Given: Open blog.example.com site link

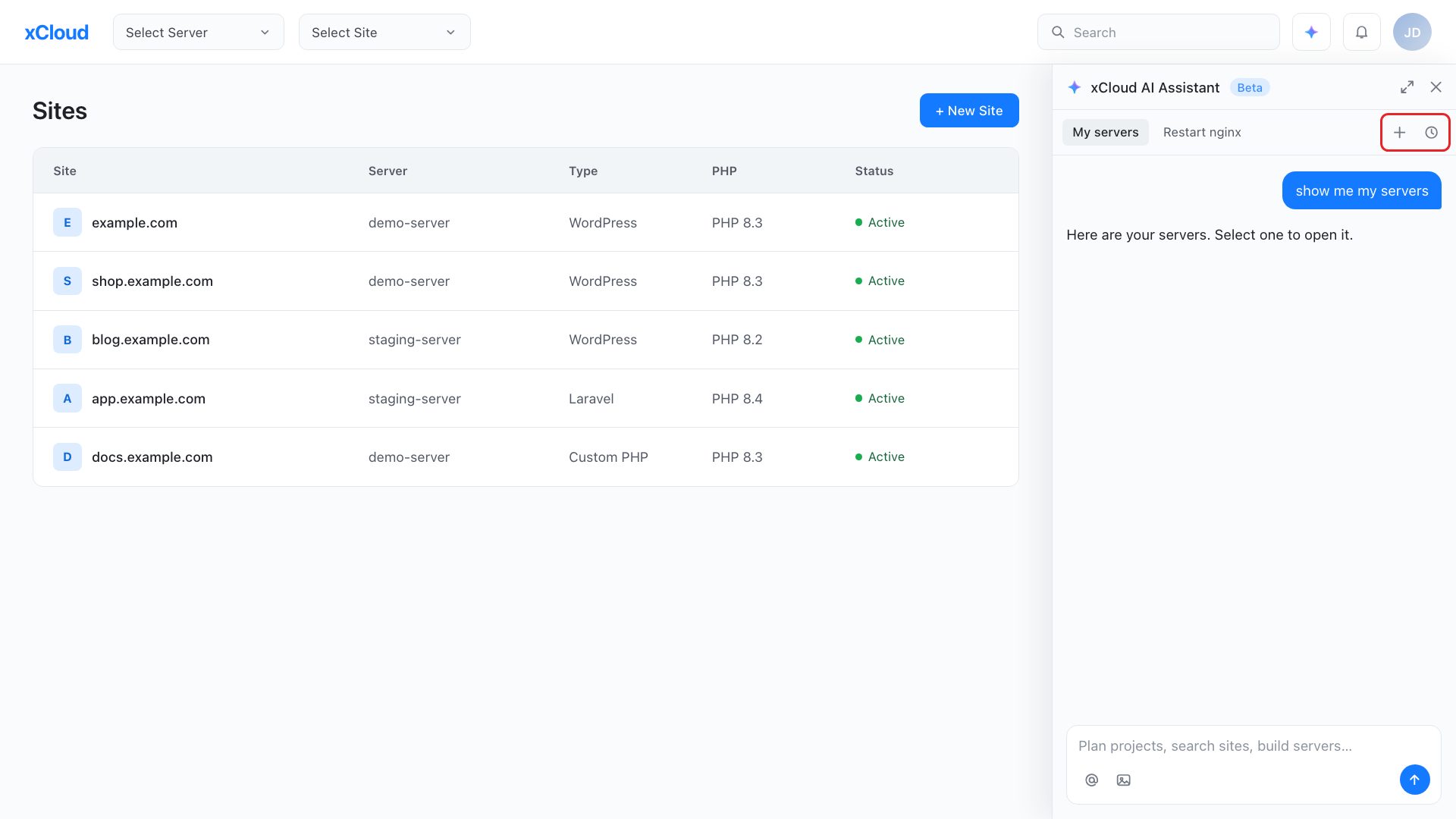Looking at the screenshot, I should click(150, 340).
